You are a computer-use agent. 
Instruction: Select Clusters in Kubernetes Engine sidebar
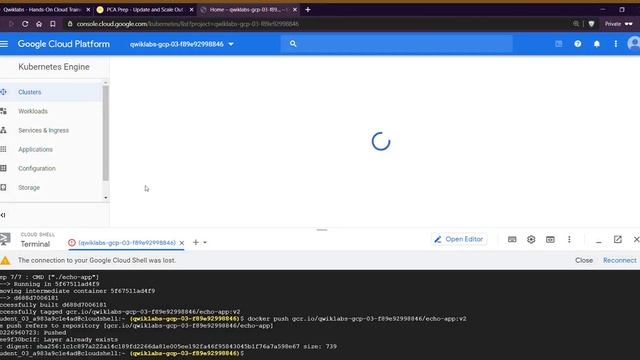point(30,92)
